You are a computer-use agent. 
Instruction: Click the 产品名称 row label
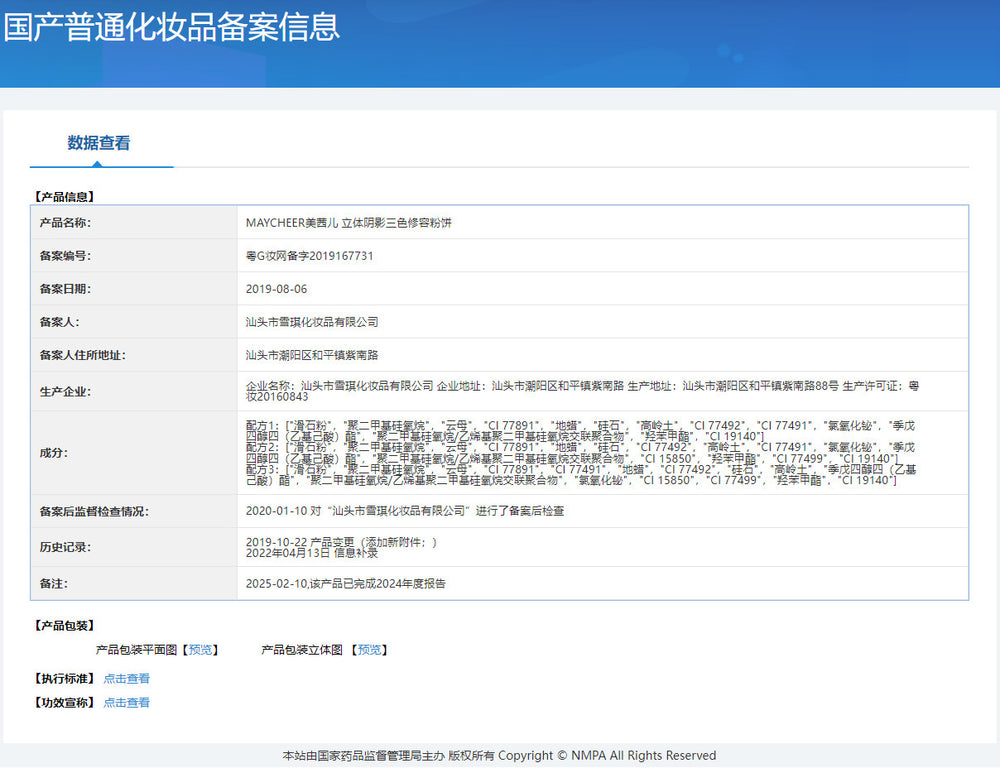(65, 223)
